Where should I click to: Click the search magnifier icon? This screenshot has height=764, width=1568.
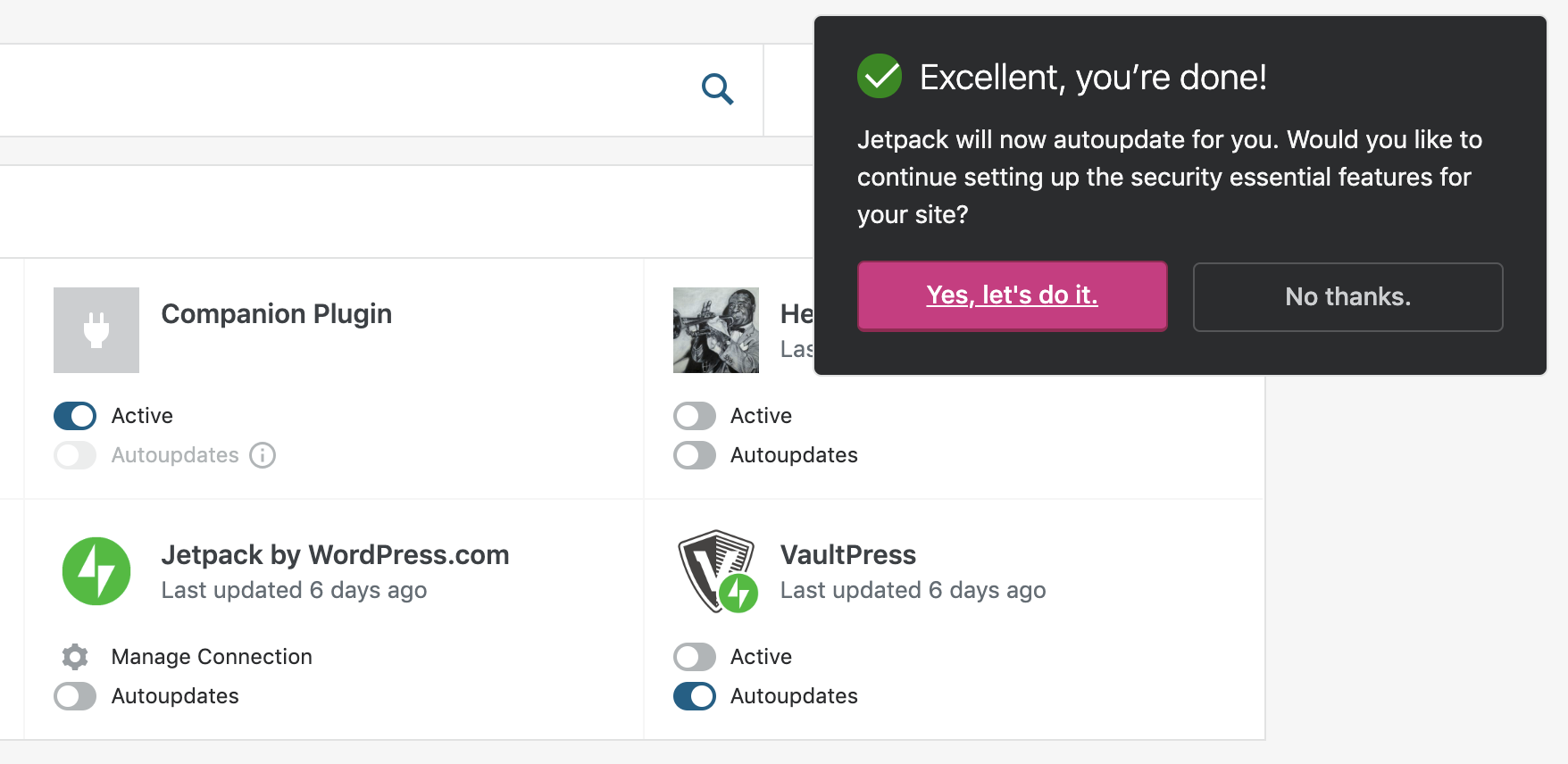pos(717,89)
